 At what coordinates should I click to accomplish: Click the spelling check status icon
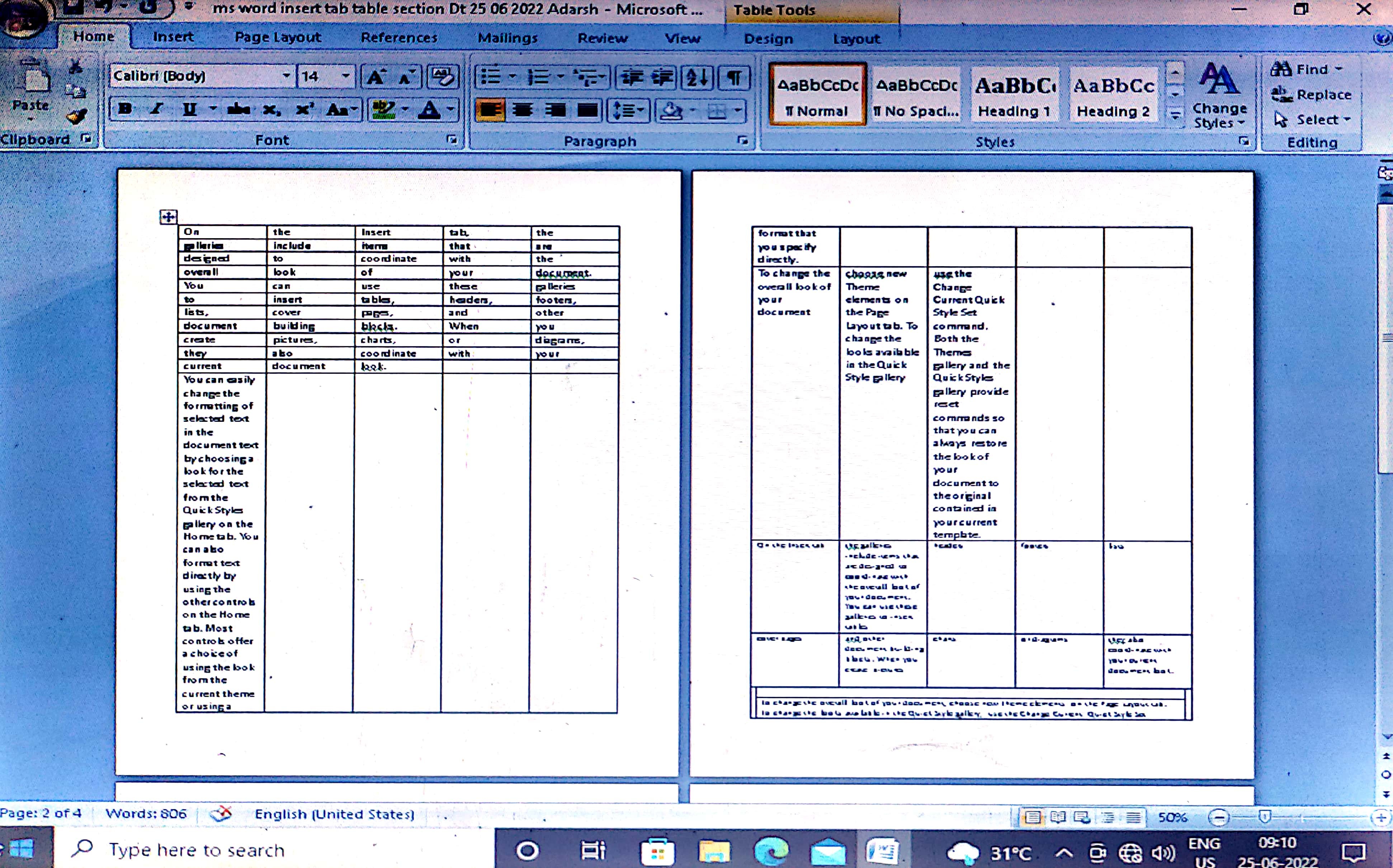[221, 813]
